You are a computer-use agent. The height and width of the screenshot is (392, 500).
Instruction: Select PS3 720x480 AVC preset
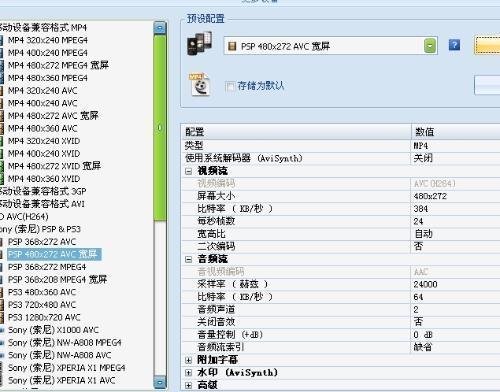coord(42,305)
